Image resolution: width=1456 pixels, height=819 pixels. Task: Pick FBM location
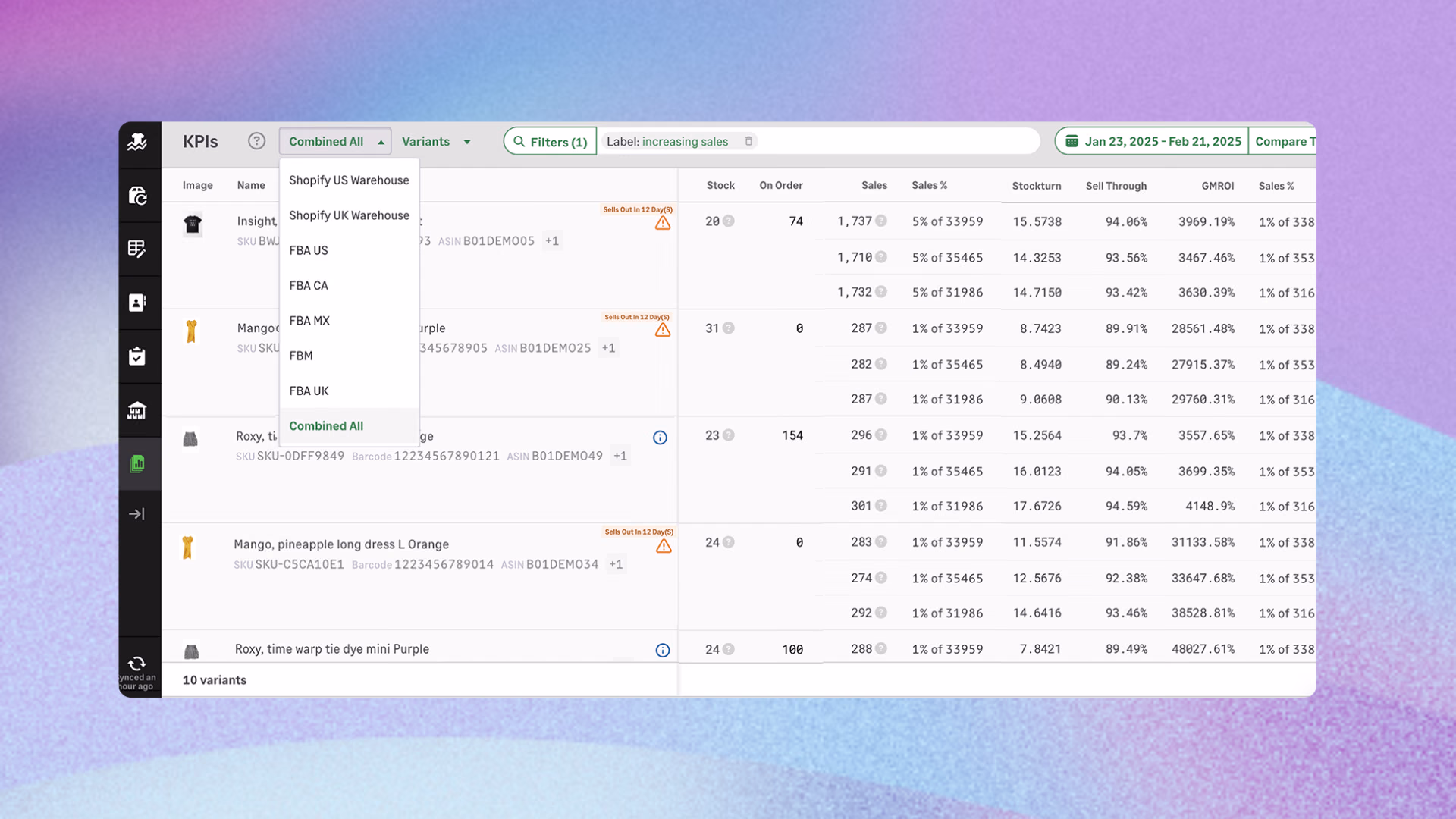pos(349,356)
